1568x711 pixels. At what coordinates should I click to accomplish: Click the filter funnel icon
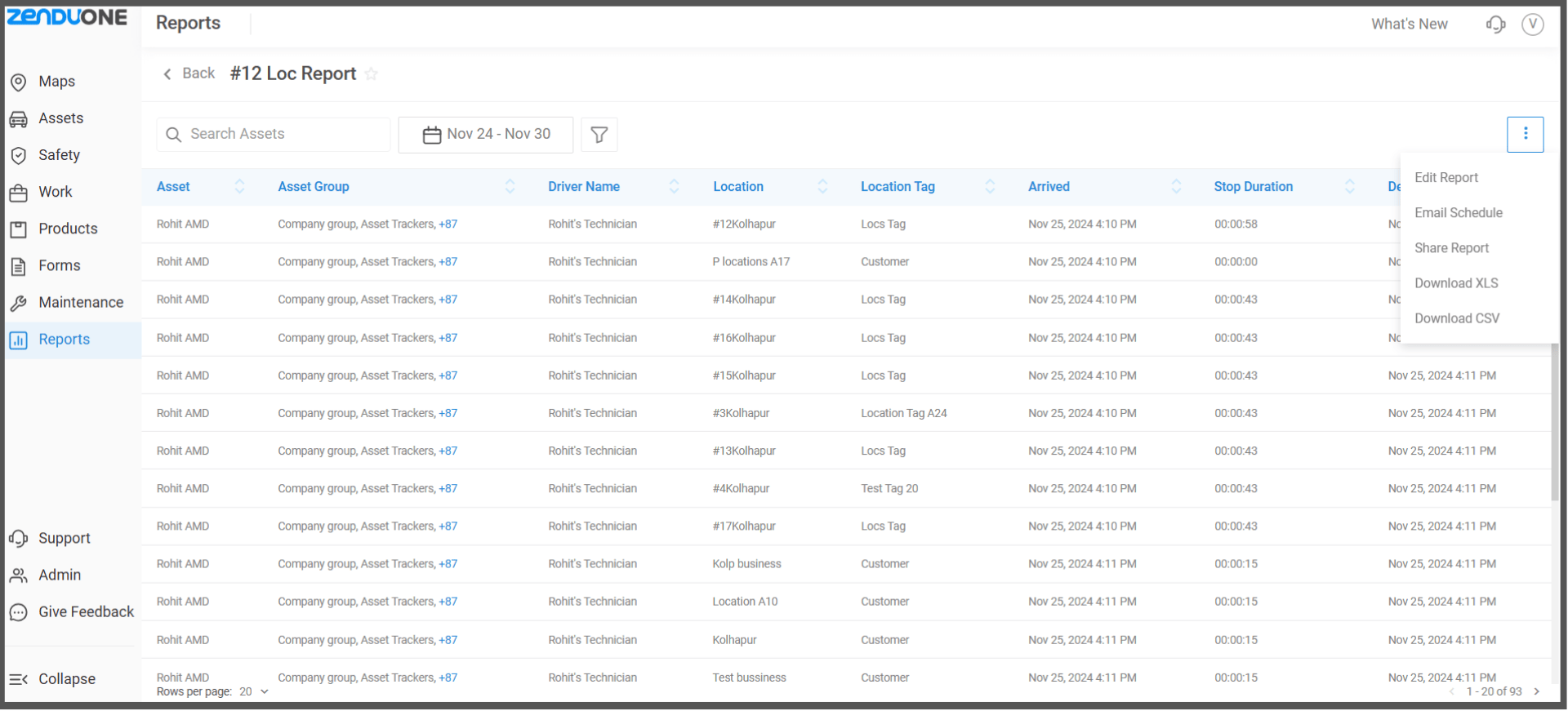point(599,135)
